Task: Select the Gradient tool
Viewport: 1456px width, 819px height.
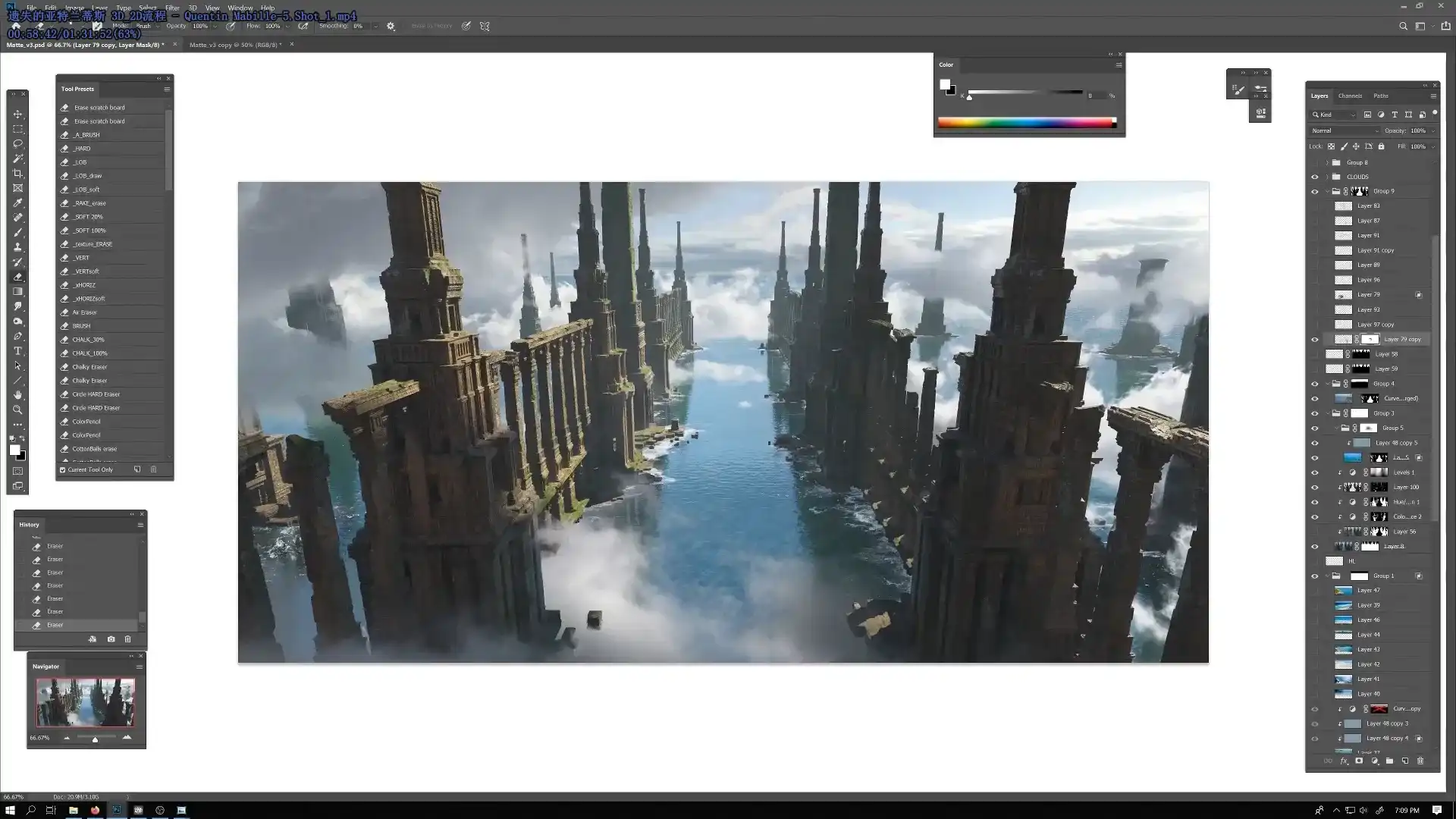Action: click(x=17, y=292)
